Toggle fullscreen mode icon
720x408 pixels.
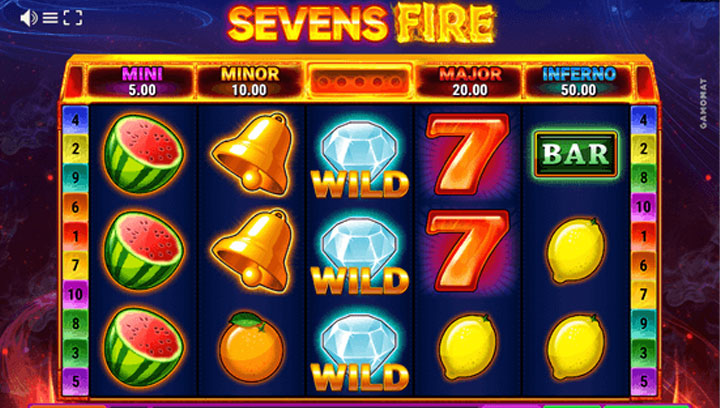tap(73, 18)
